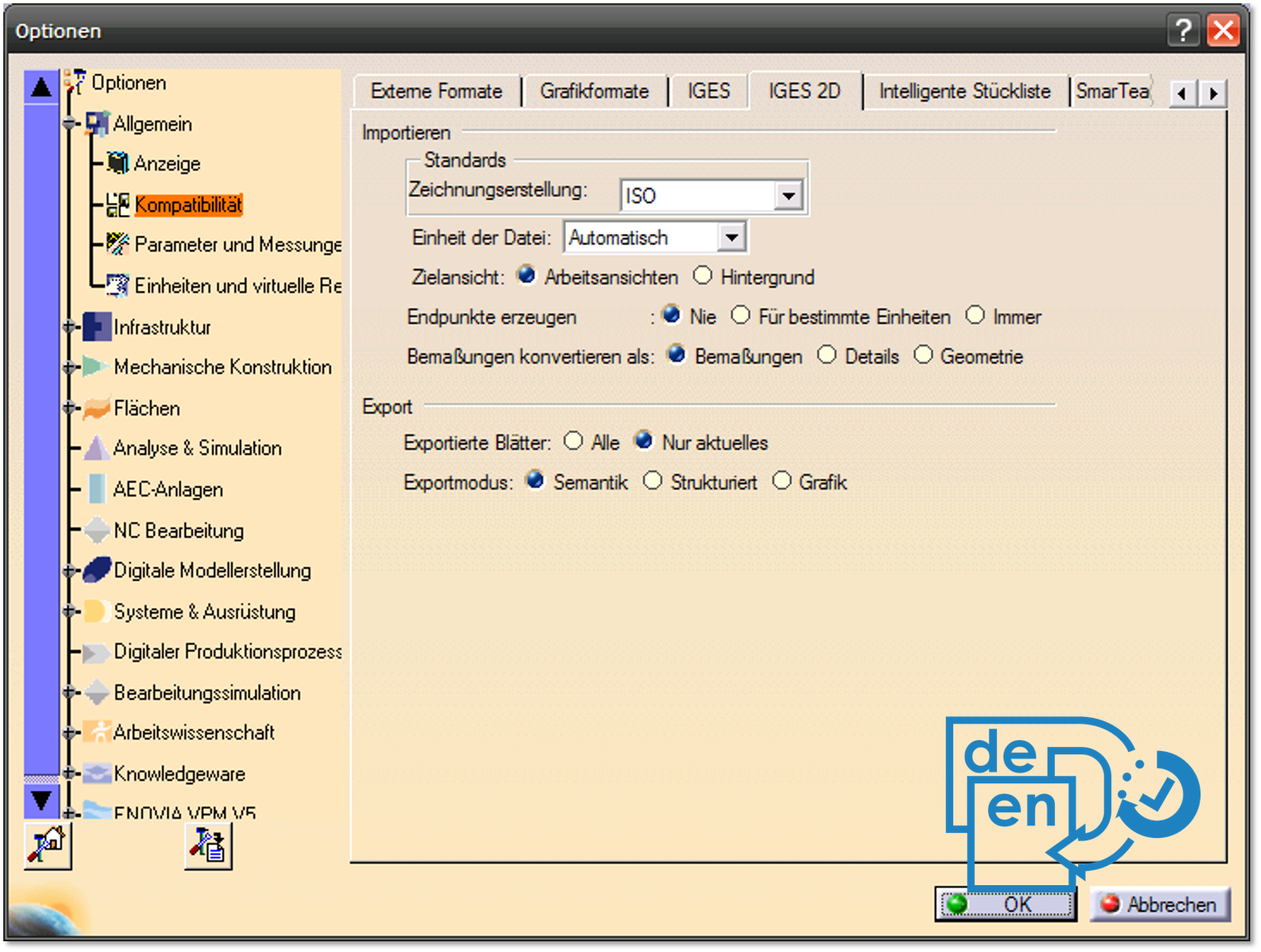Select Alle for exported sheets
Screen dimensions: 1261x952
[x=573, y=442]
